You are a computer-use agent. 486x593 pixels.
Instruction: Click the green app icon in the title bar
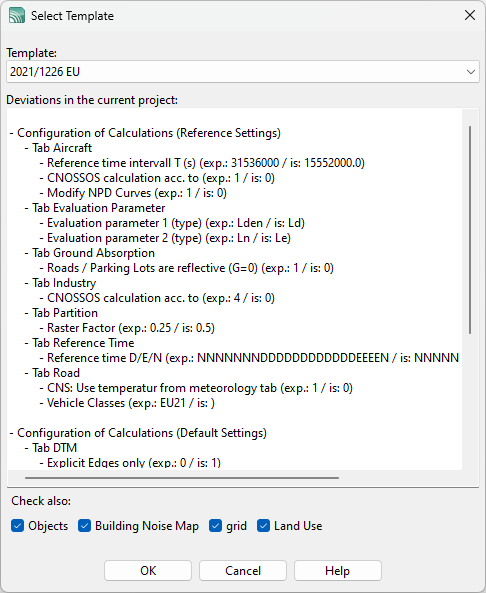(x=17, y=16)
